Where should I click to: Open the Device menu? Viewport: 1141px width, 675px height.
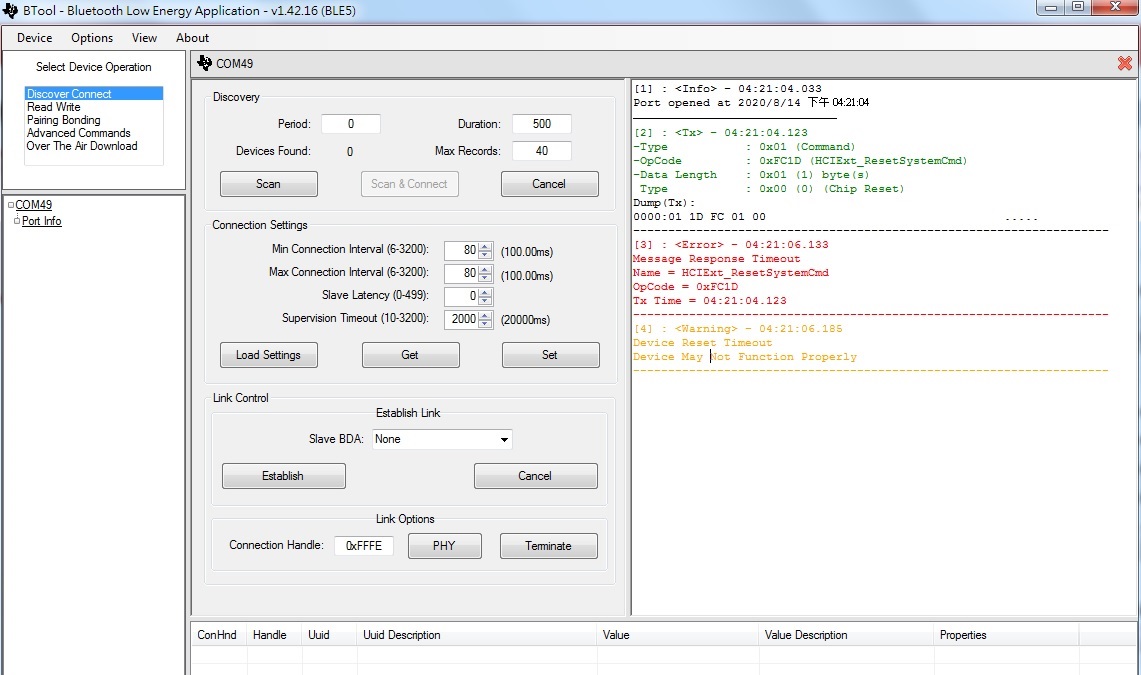point(35,38)
